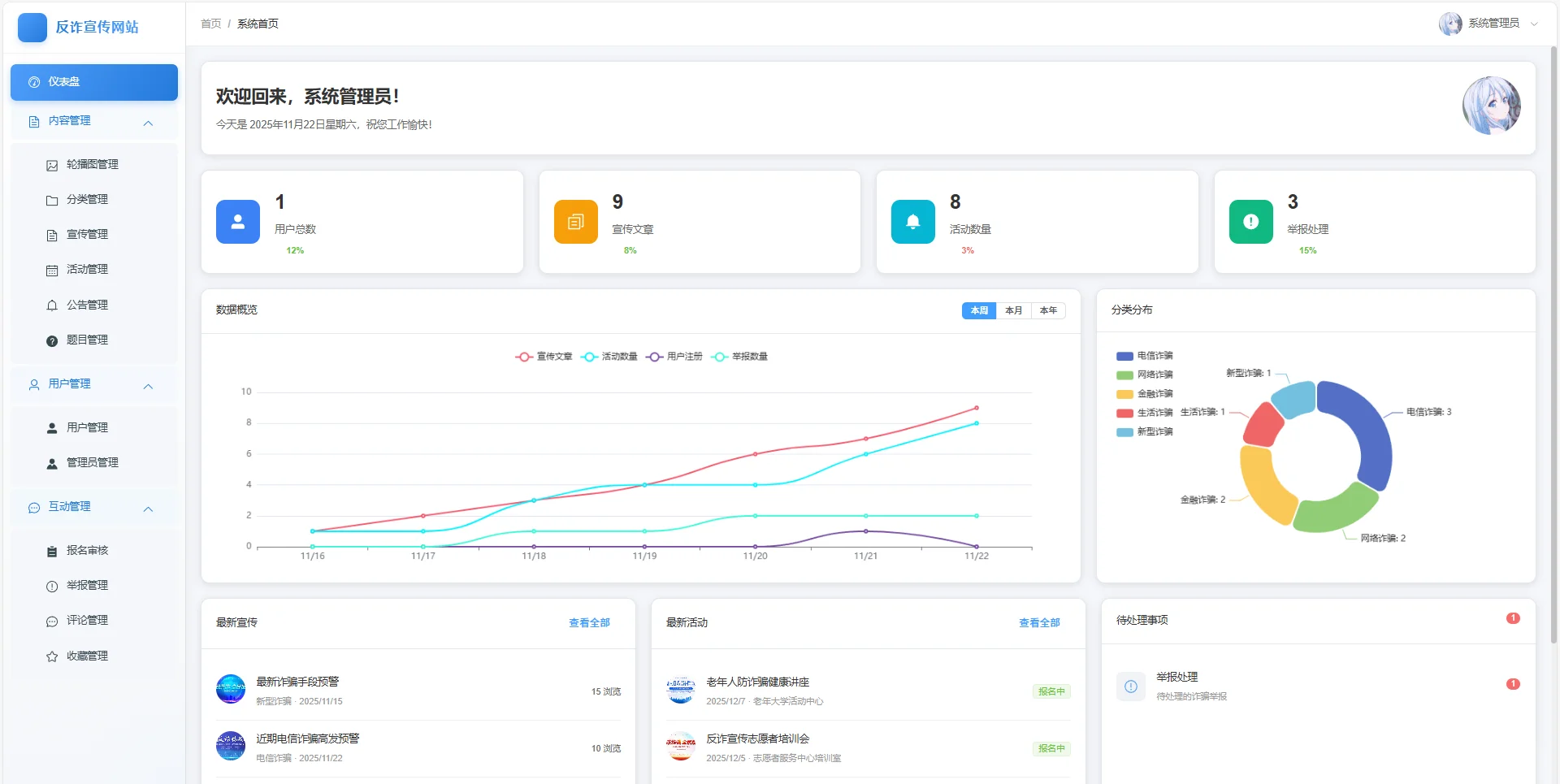The width and height of the screenshot is (1560, 784).
Task: Open the 首页 breadcrumb link
Action: point(210,24)
